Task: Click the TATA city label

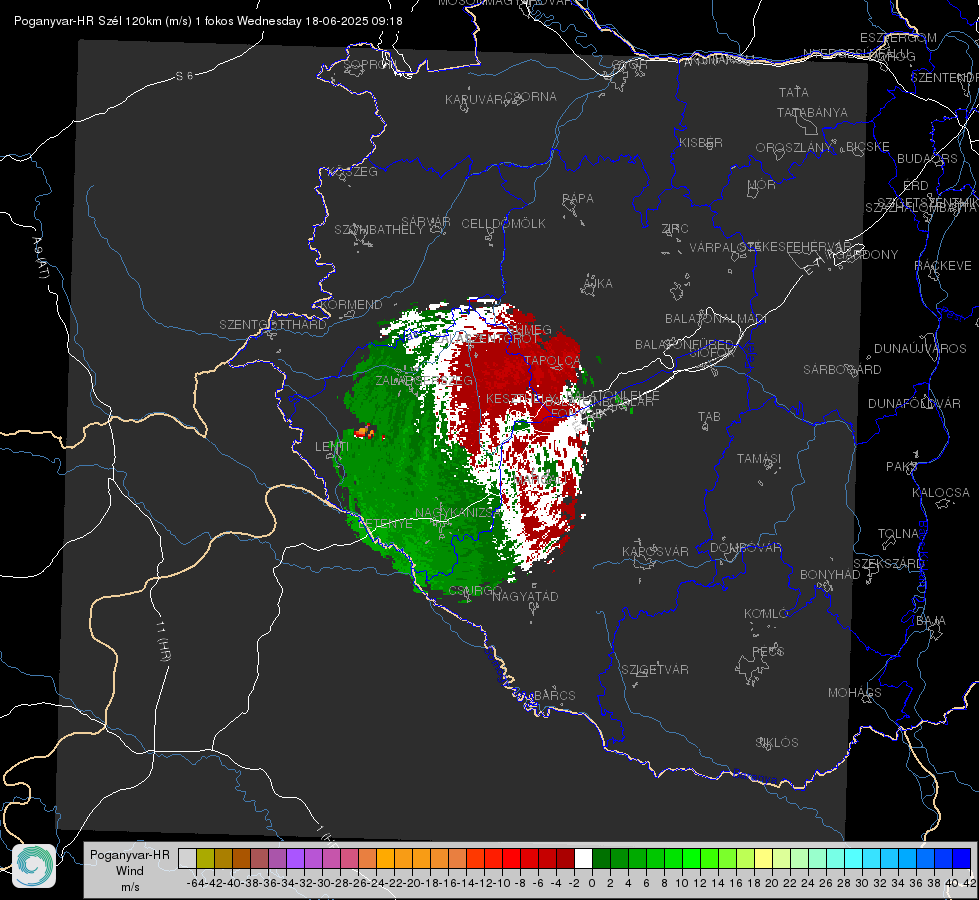Action: point(794,92)
